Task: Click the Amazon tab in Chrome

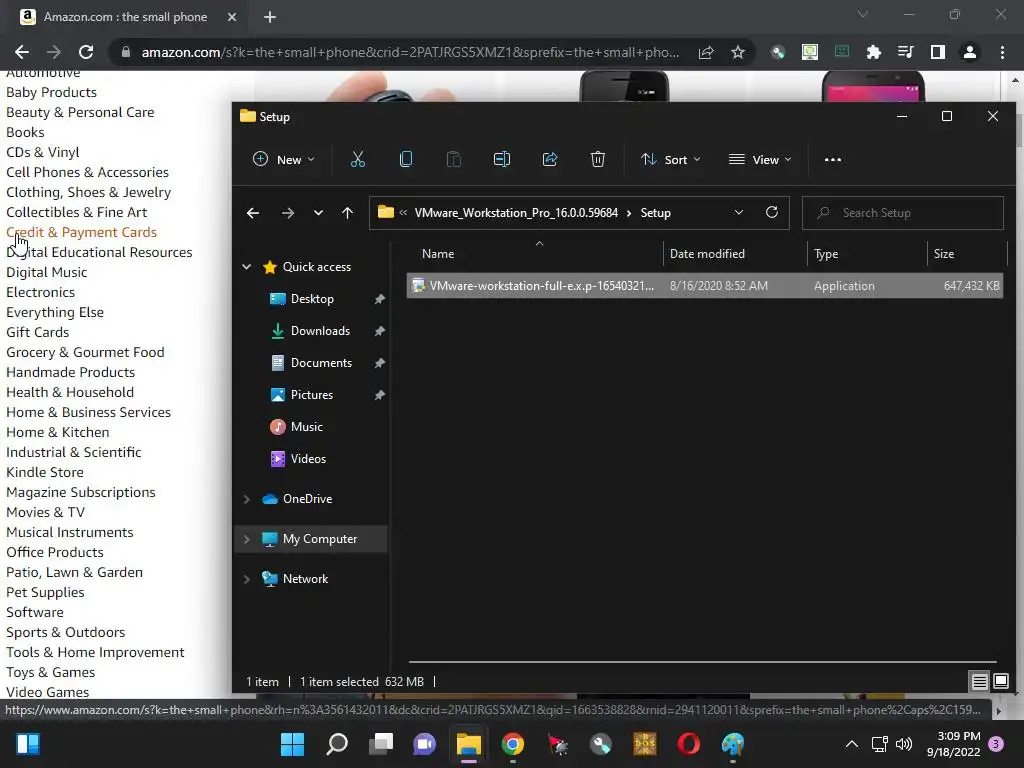Action: pos(124,17)
